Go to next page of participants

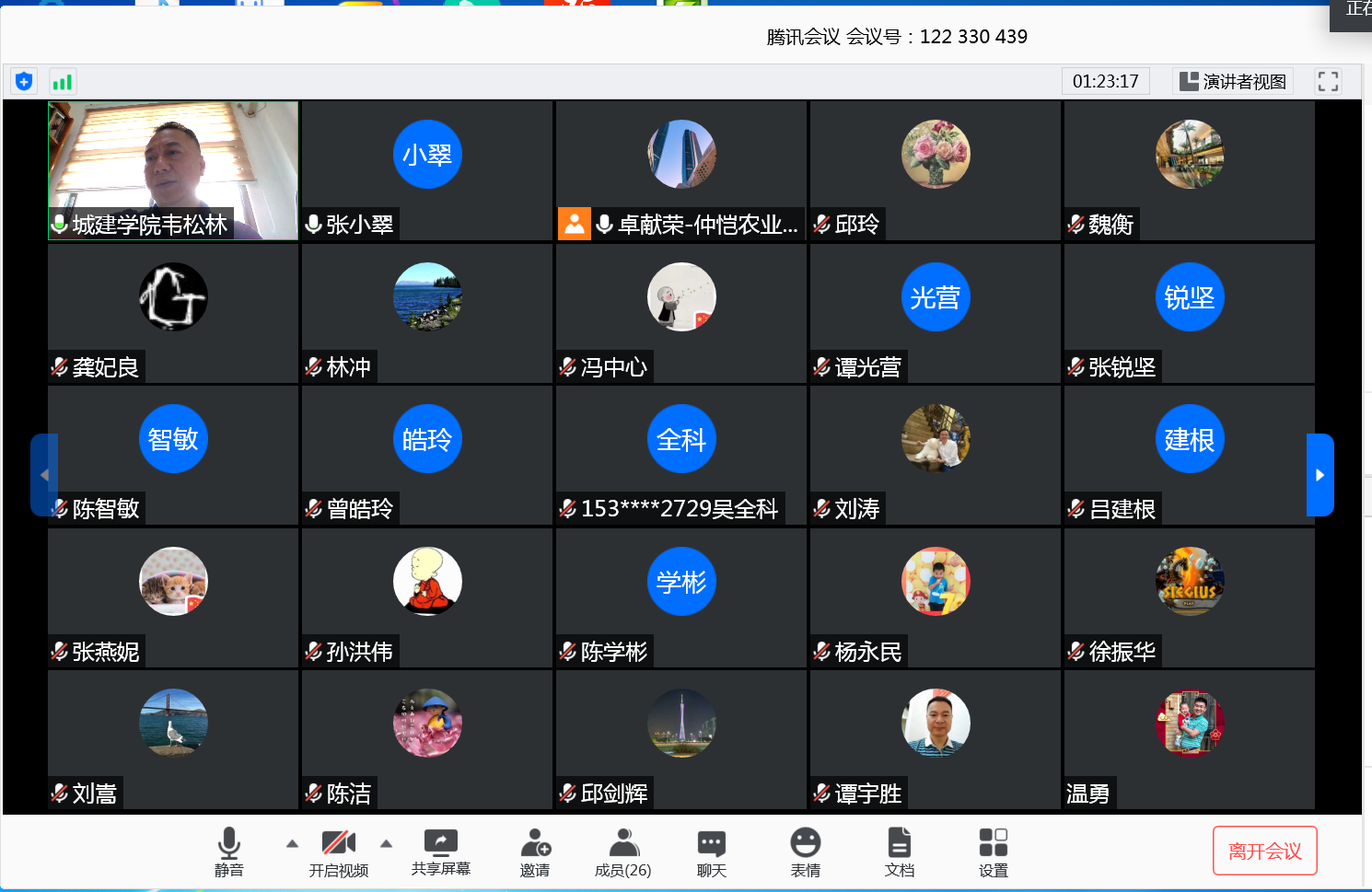pyautogui.click(x=1320, y=475)
